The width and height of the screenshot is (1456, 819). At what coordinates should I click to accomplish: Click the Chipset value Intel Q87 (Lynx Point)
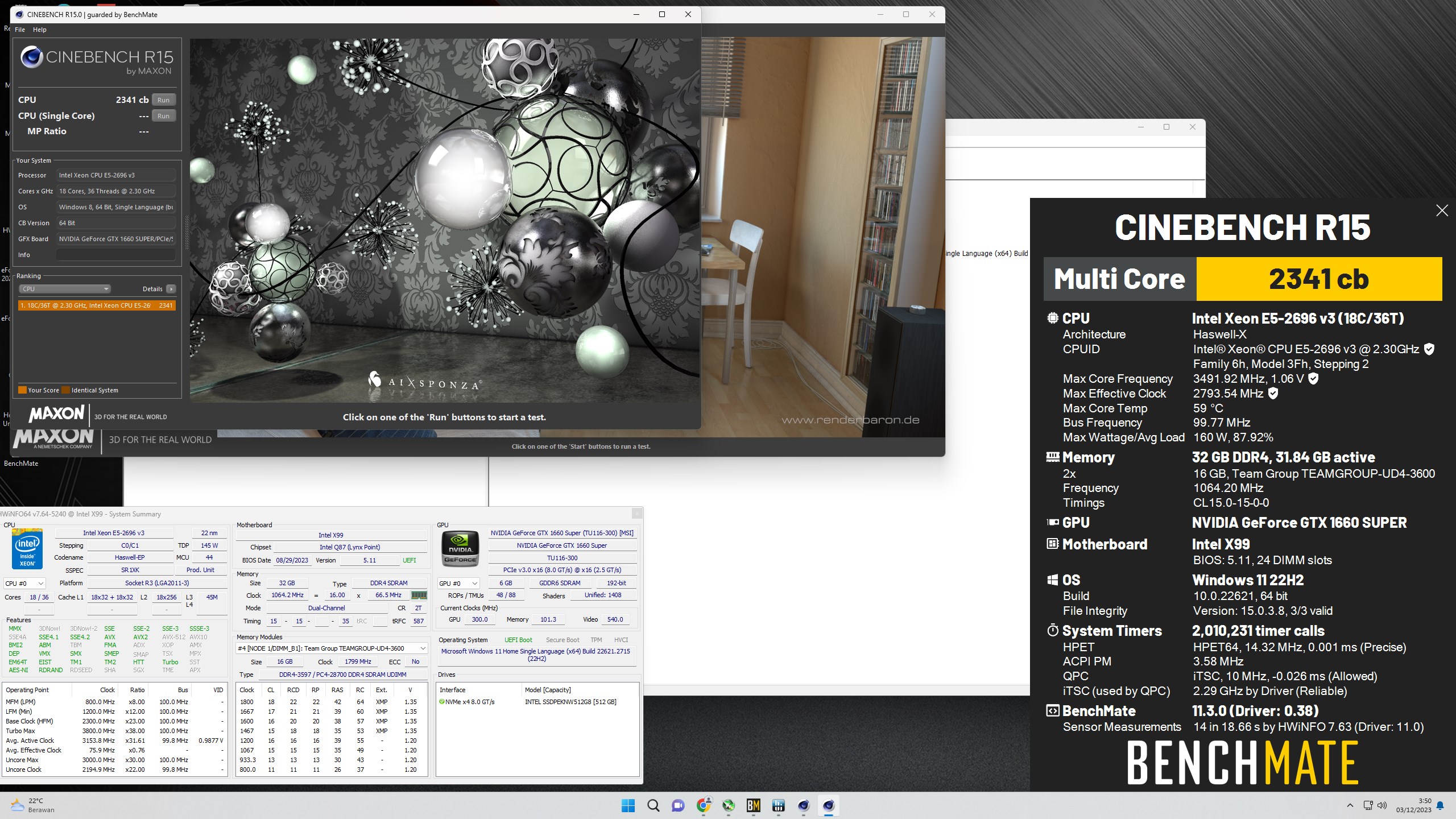(350, 547)
